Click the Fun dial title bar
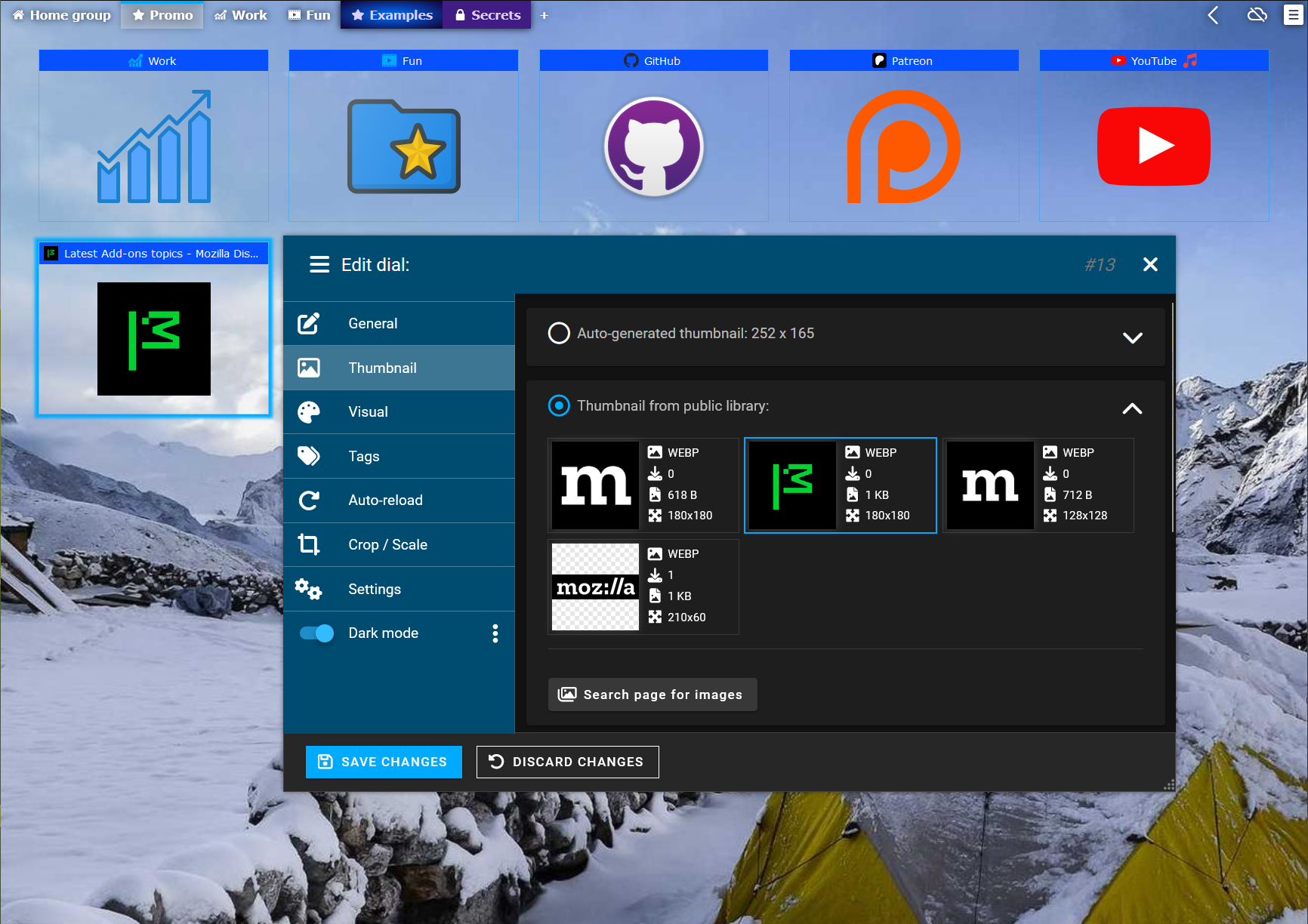The image size is (1308, 924). tap(404, 60)
